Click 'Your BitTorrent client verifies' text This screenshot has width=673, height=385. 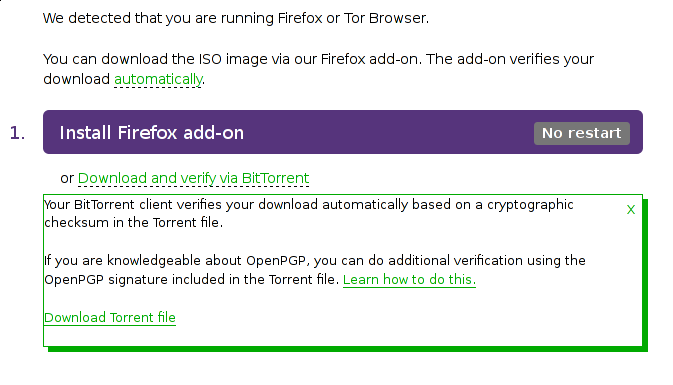133,205
